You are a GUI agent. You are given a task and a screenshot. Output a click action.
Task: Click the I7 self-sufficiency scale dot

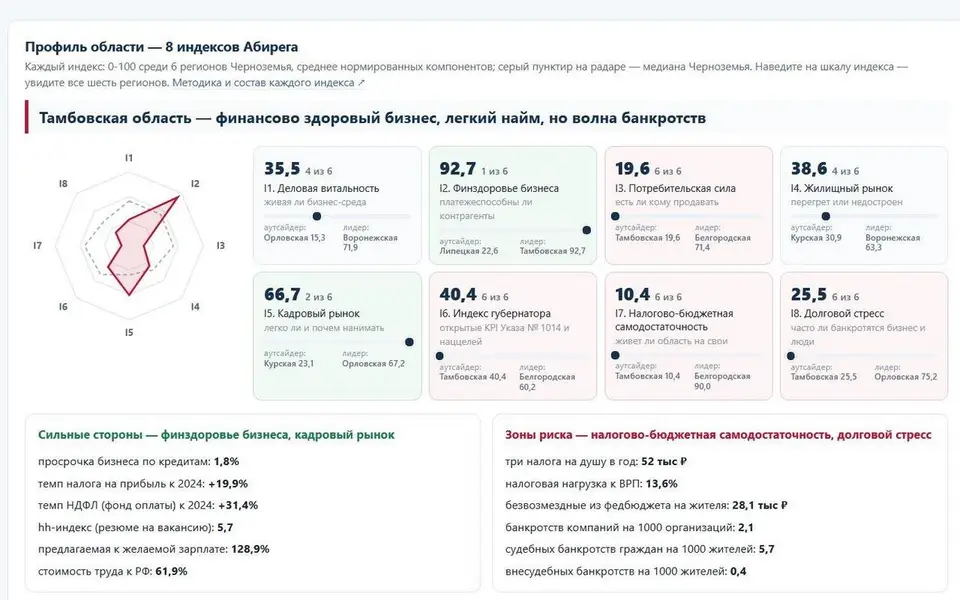(615, 355)
